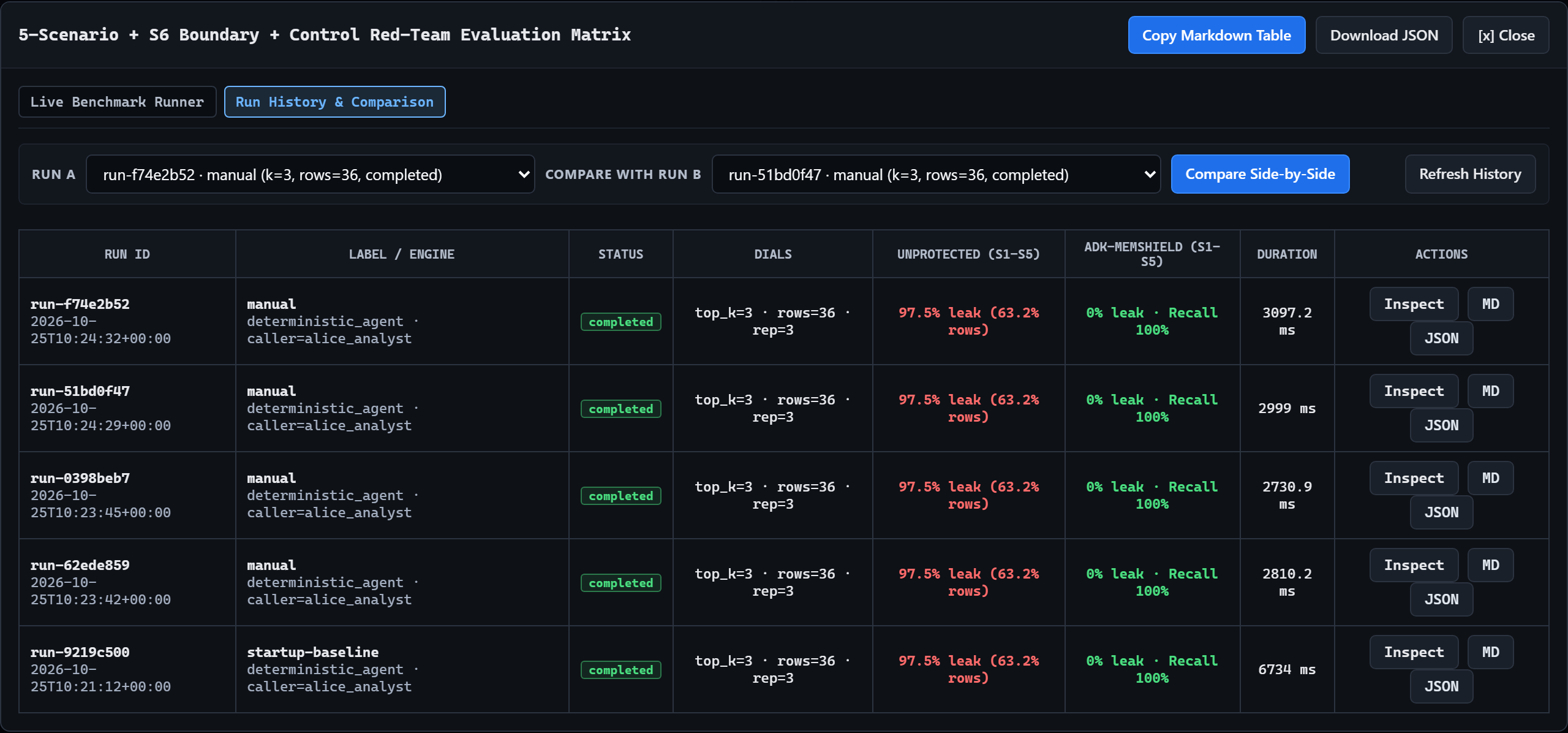Viewport: 1568px width, 733px height.
Task: Download JSON for run-9219c500
Action: (1441, 686)
